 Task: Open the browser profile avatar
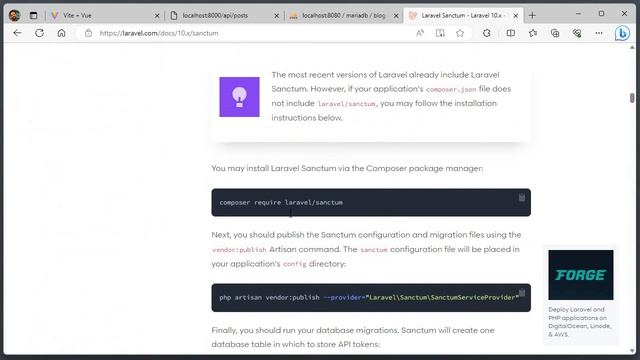14,16
